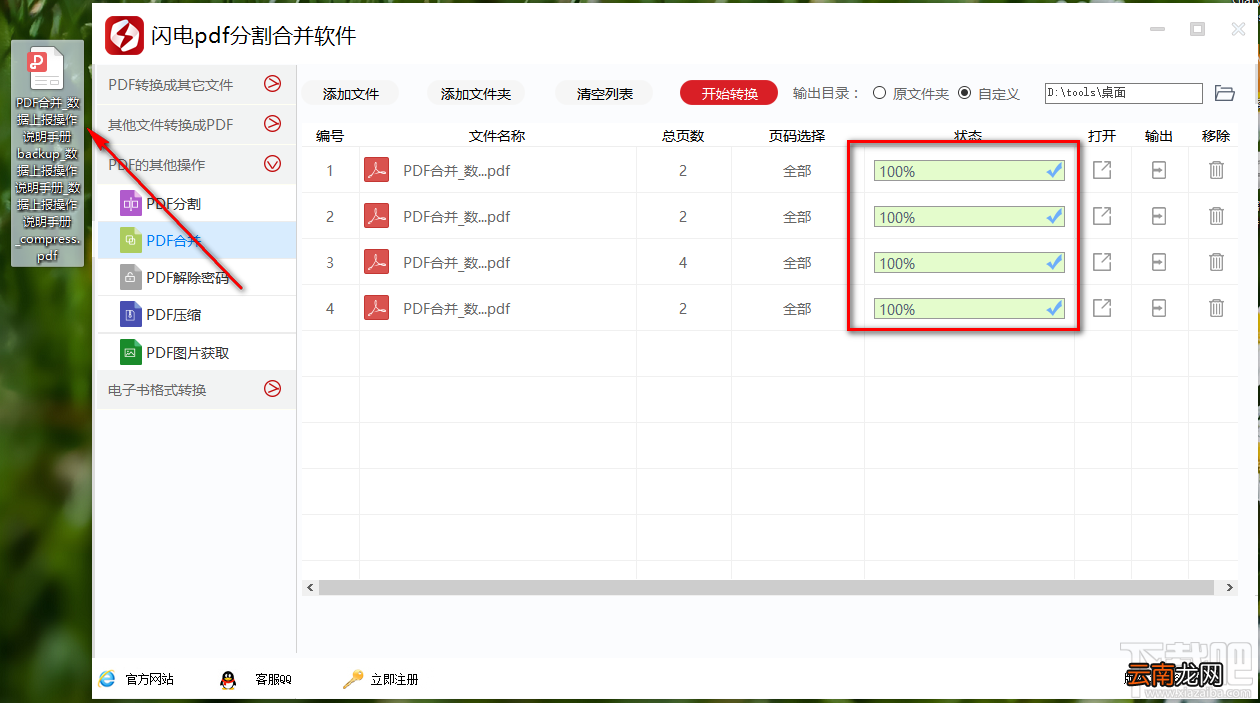Open 官方网站 link

(x=137, y=679)
